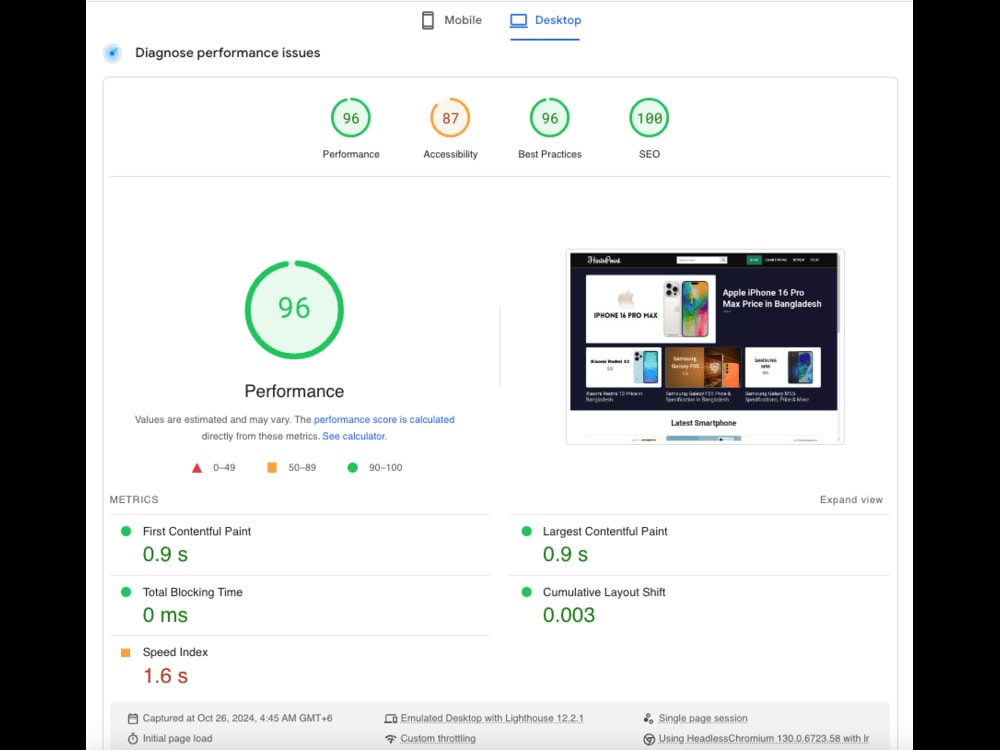Open the Single page session details

click(703, 718)
